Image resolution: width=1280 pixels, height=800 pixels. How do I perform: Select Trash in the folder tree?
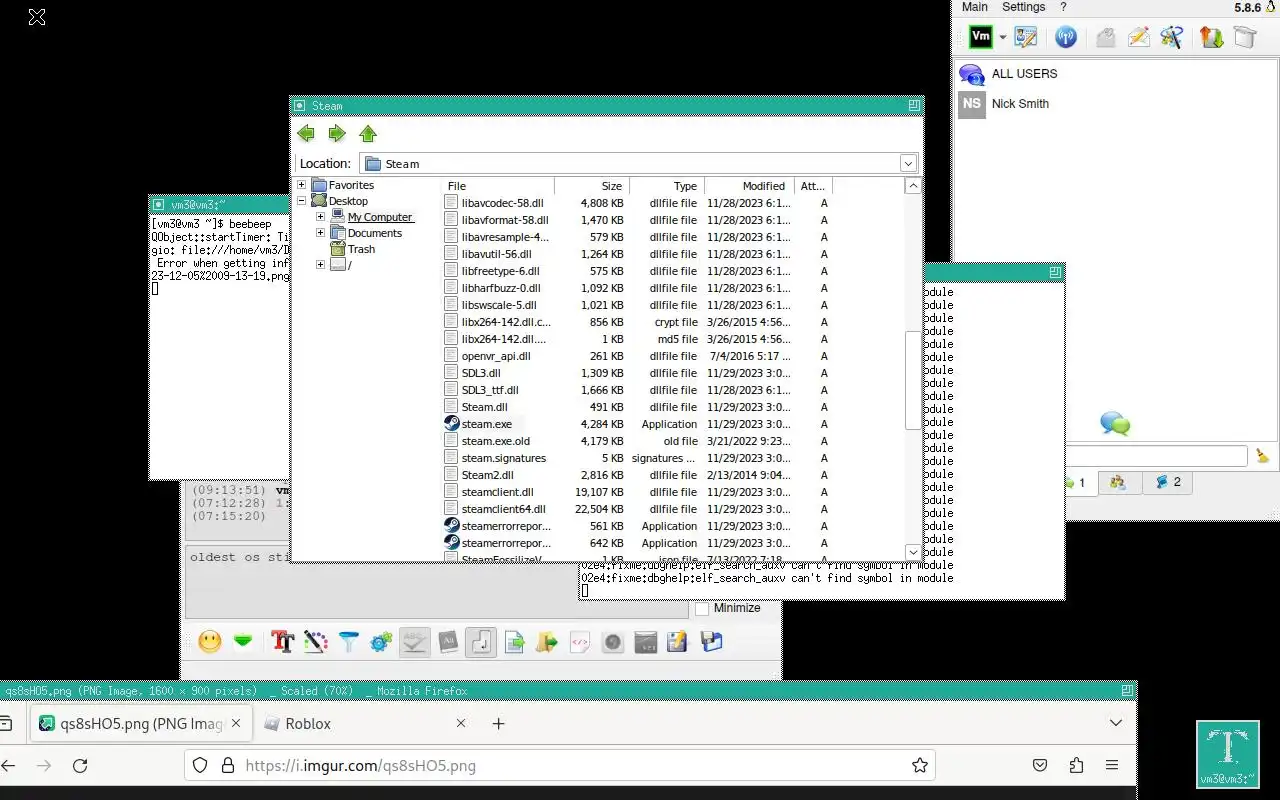pyautogui.click(x=361, y=249)
